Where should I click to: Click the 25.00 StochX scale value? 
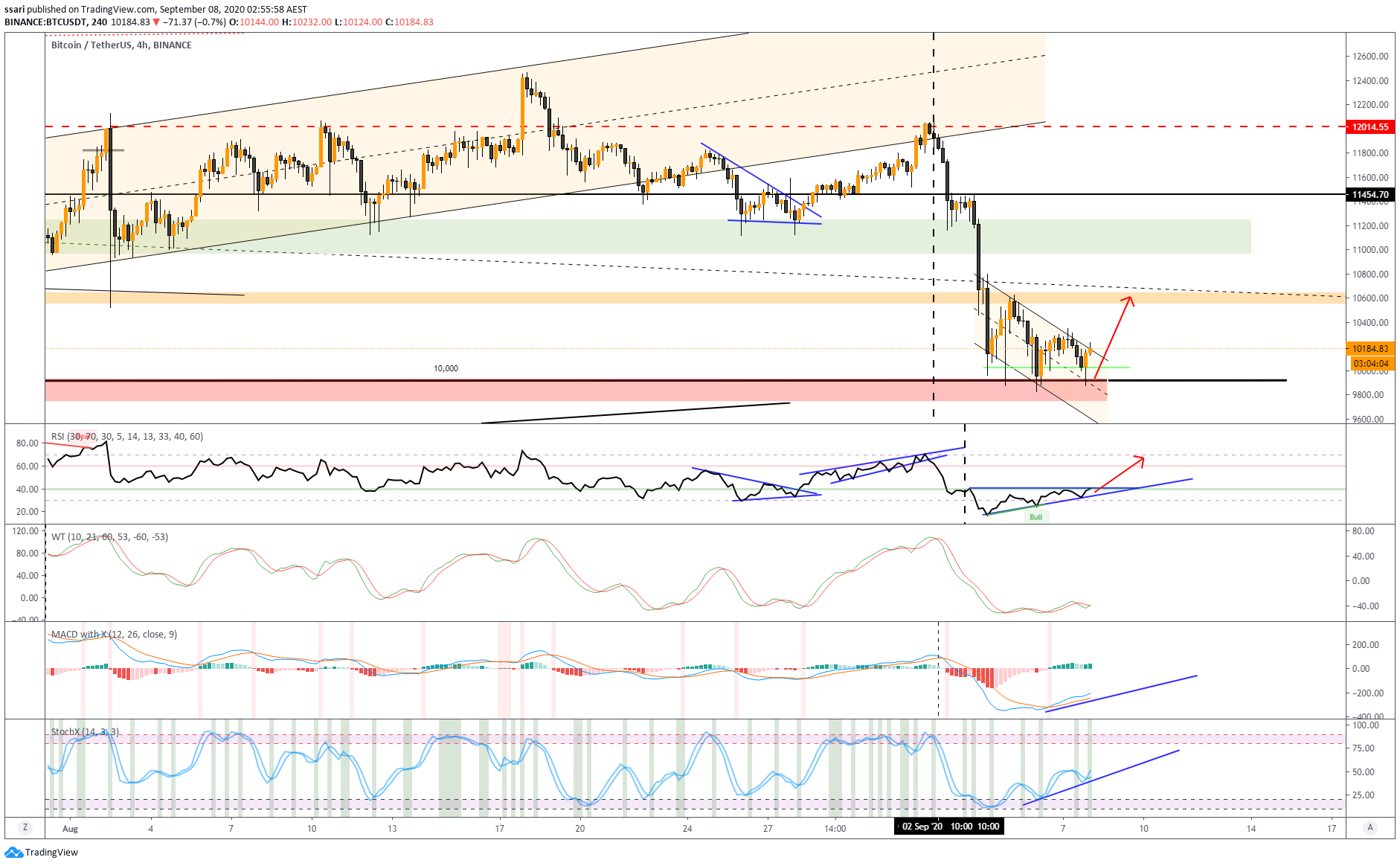[x=1363, y=795]
